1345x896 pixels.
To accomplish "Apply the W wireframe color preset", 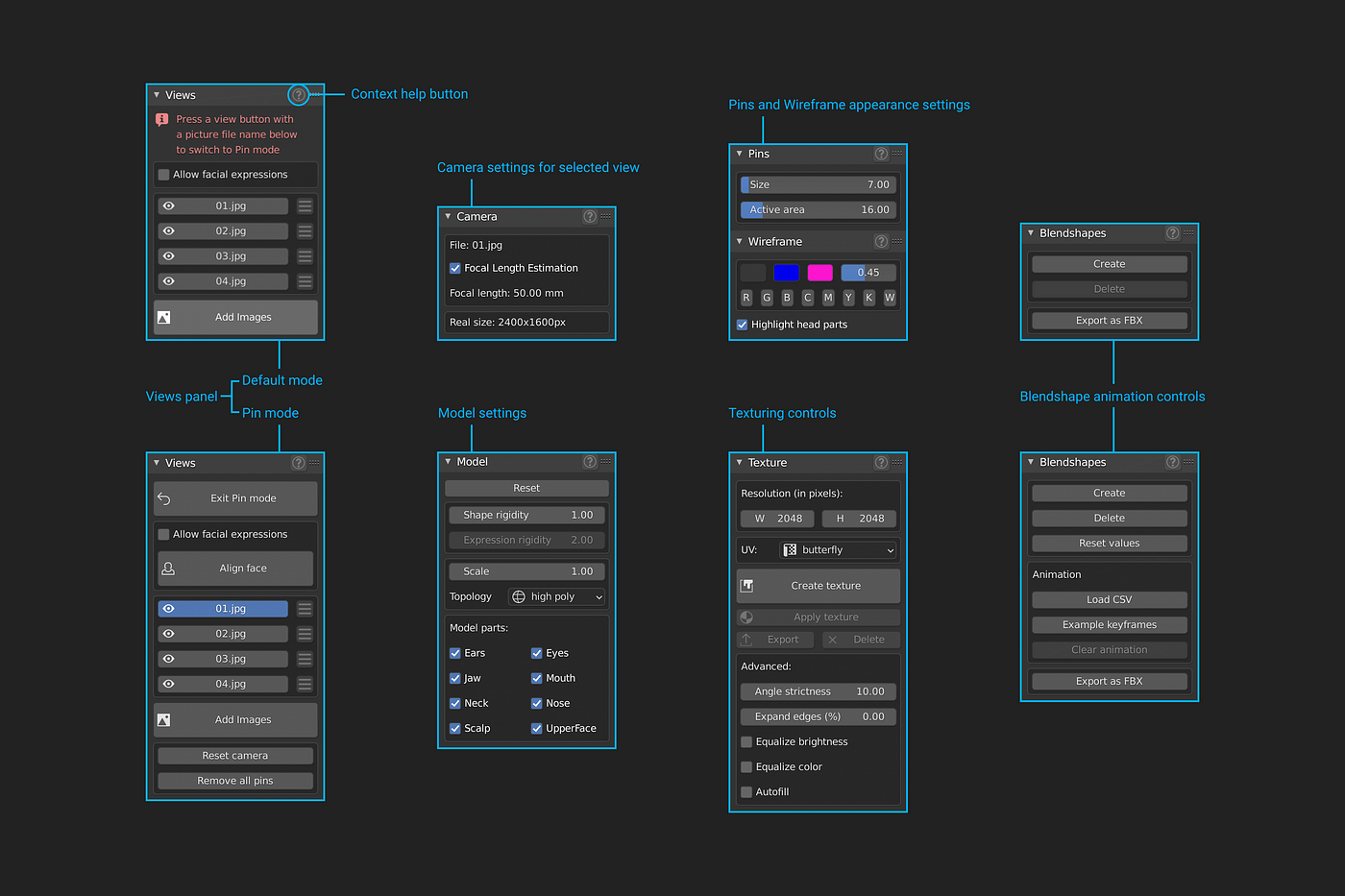I will click(x=890, y=298).
